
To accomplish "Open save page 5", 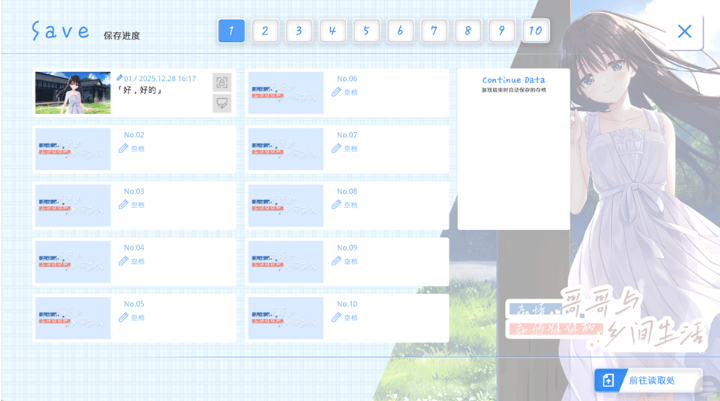I will 366,31.
